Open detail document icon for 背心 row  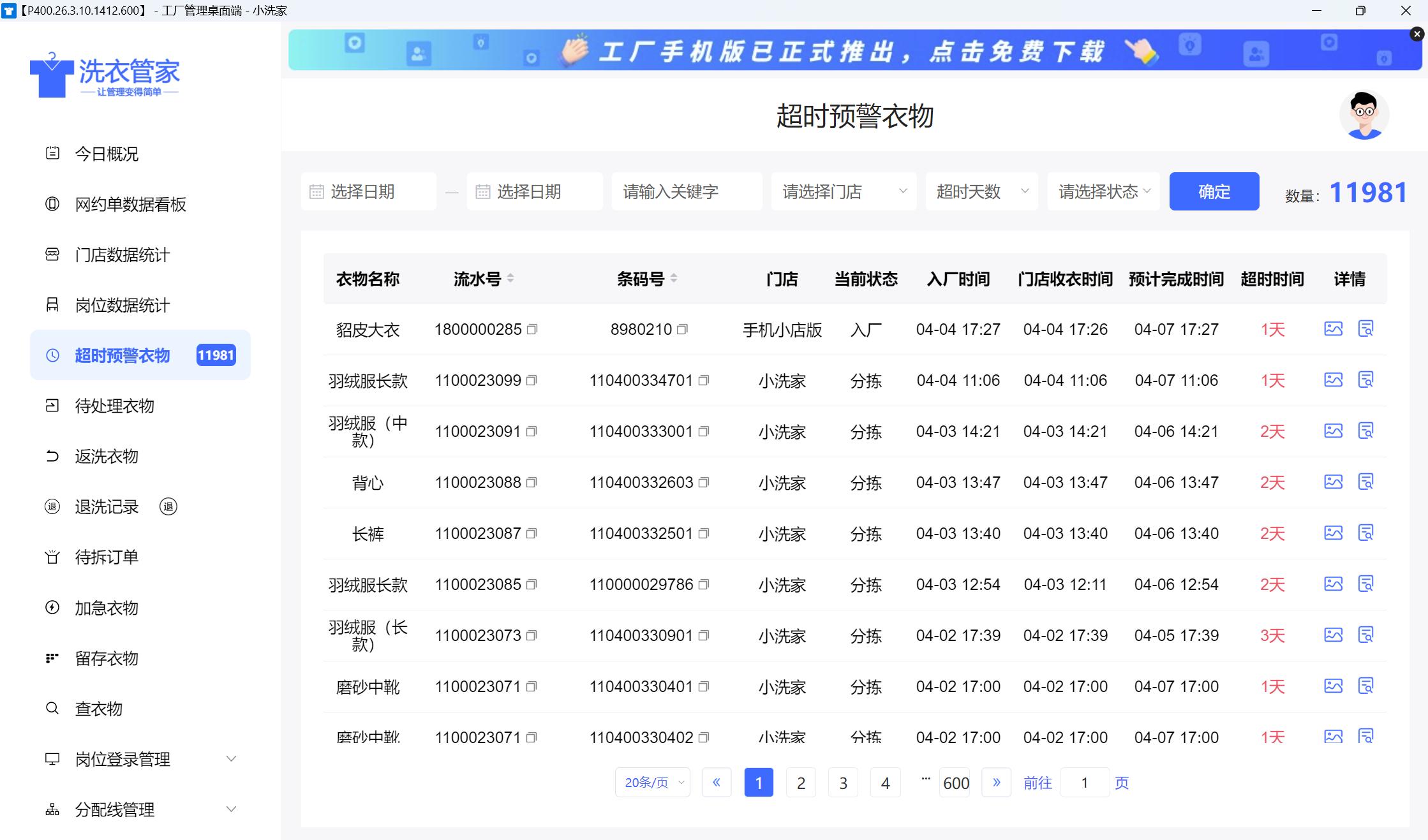1365,482
